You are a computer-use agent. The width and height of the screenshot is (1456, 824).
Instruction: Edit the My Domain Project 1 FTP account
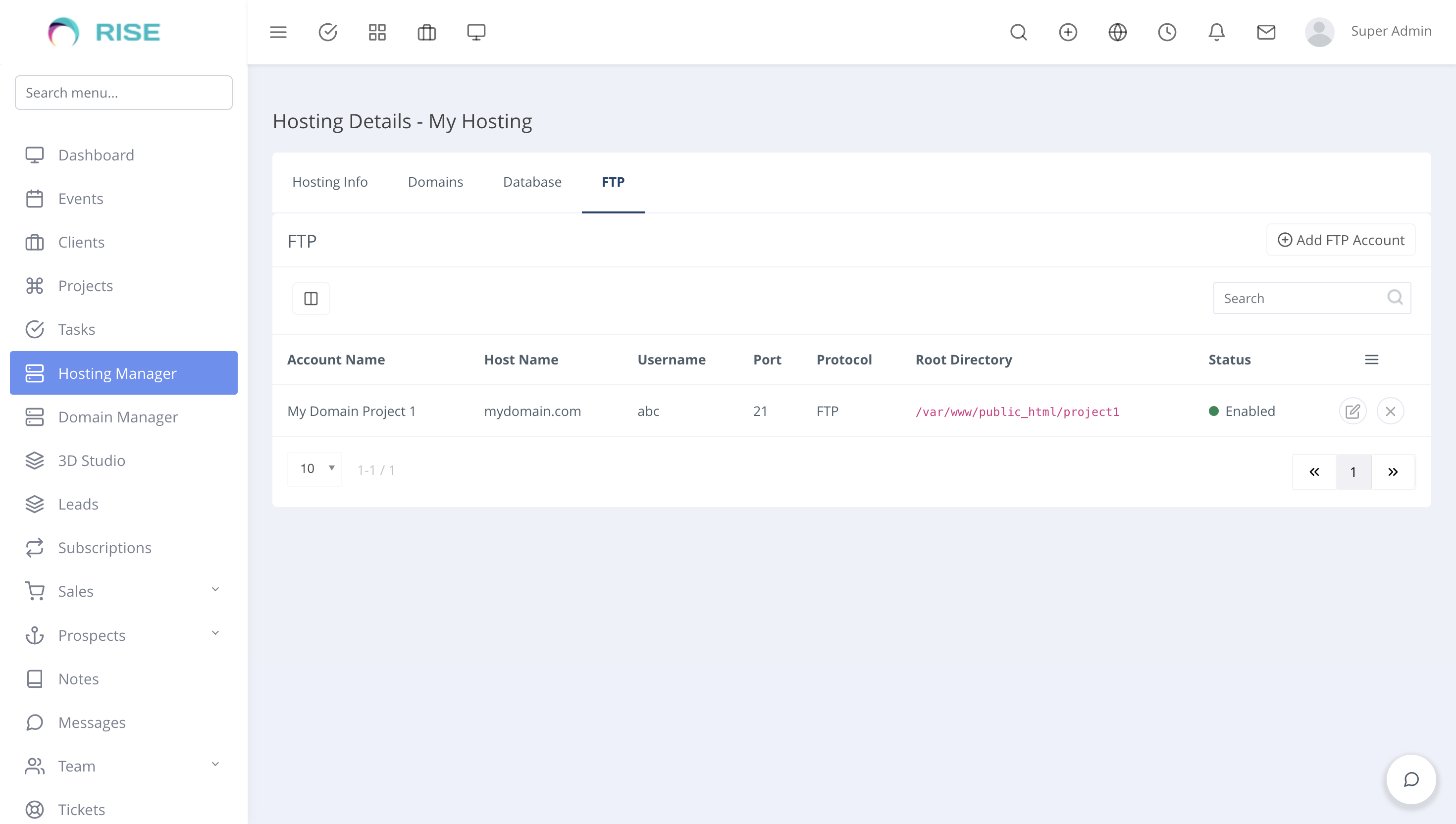click(1353, 411)
